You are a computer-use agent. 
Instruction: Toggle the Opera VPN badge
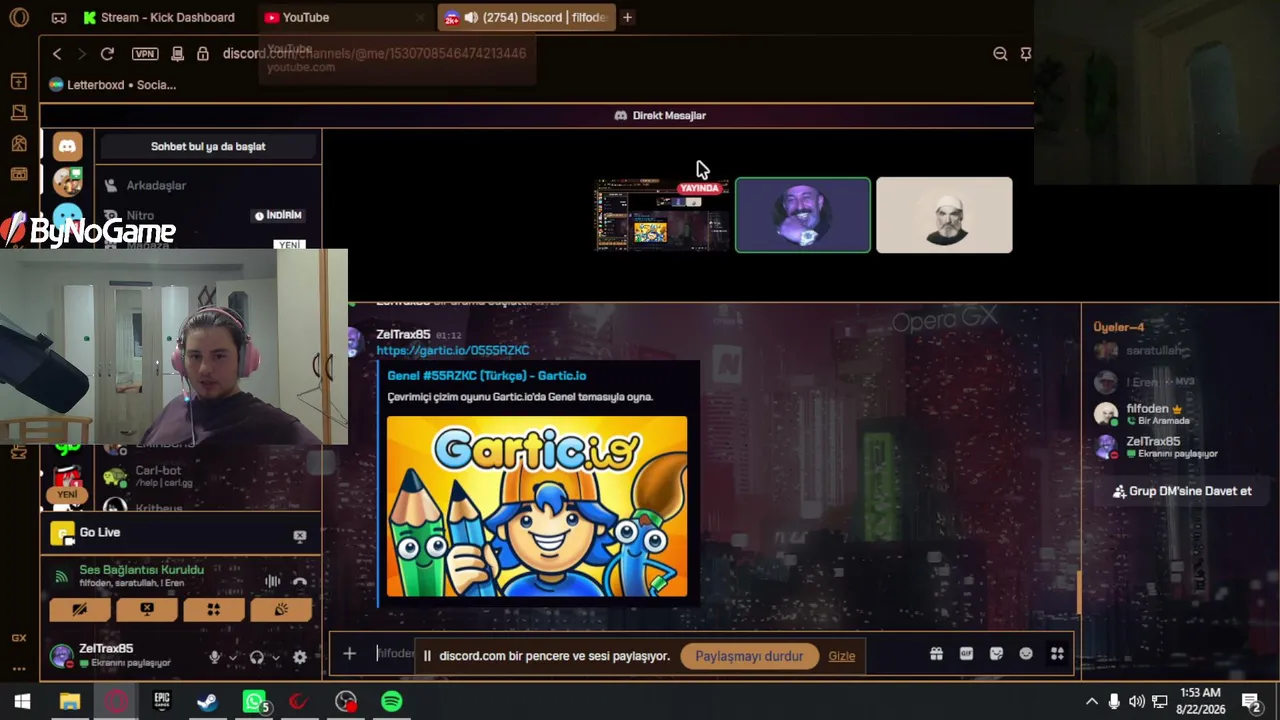pos(145,54)
